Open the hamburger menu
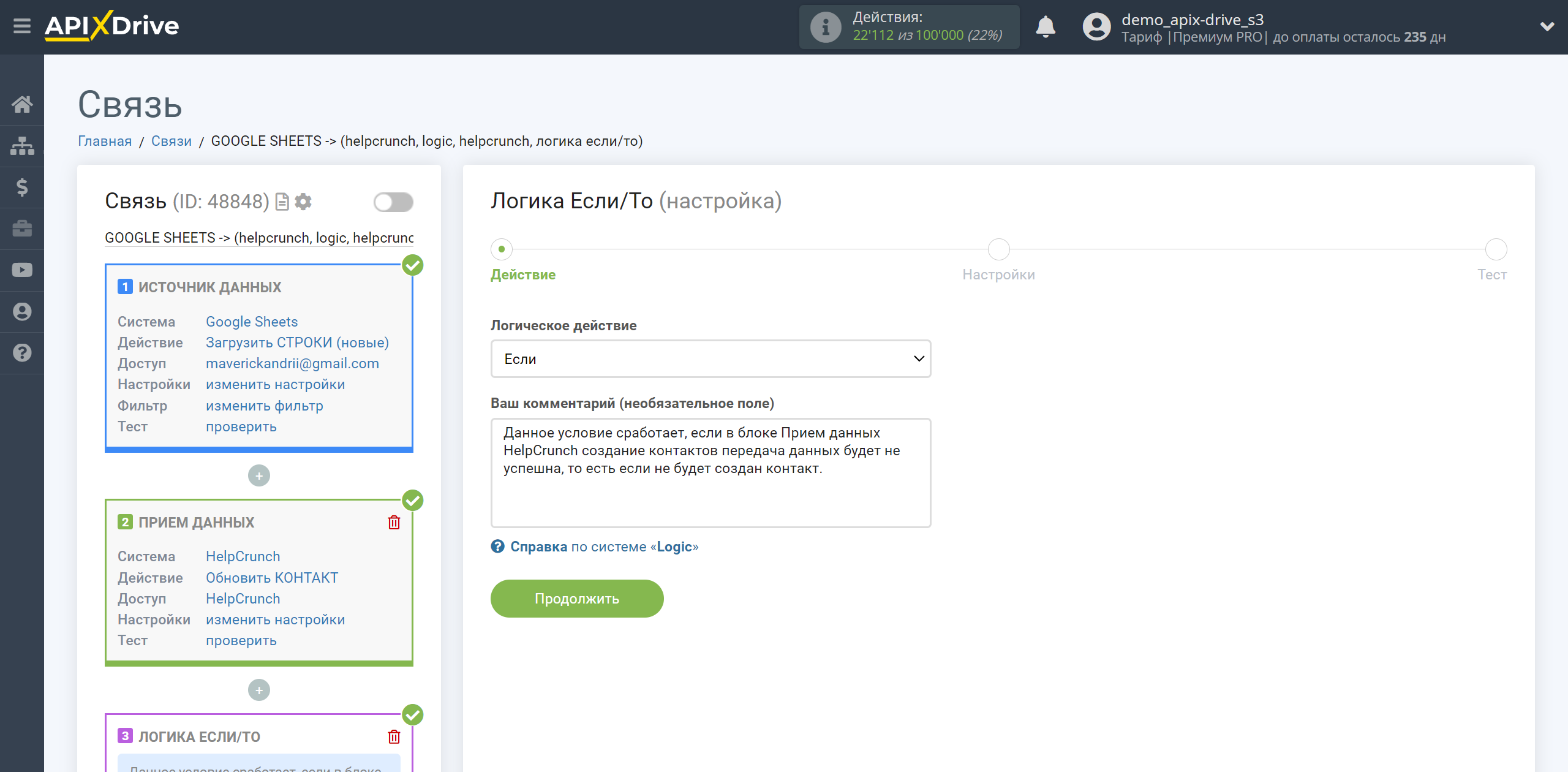Image resolution: width=1568 pixels, height=772 pixels. (x=22, y=26)
